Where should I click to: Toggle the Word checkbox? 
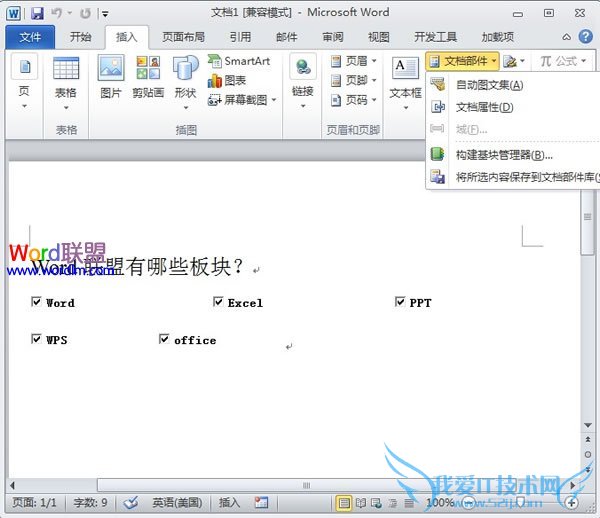[x=36, y=302]
